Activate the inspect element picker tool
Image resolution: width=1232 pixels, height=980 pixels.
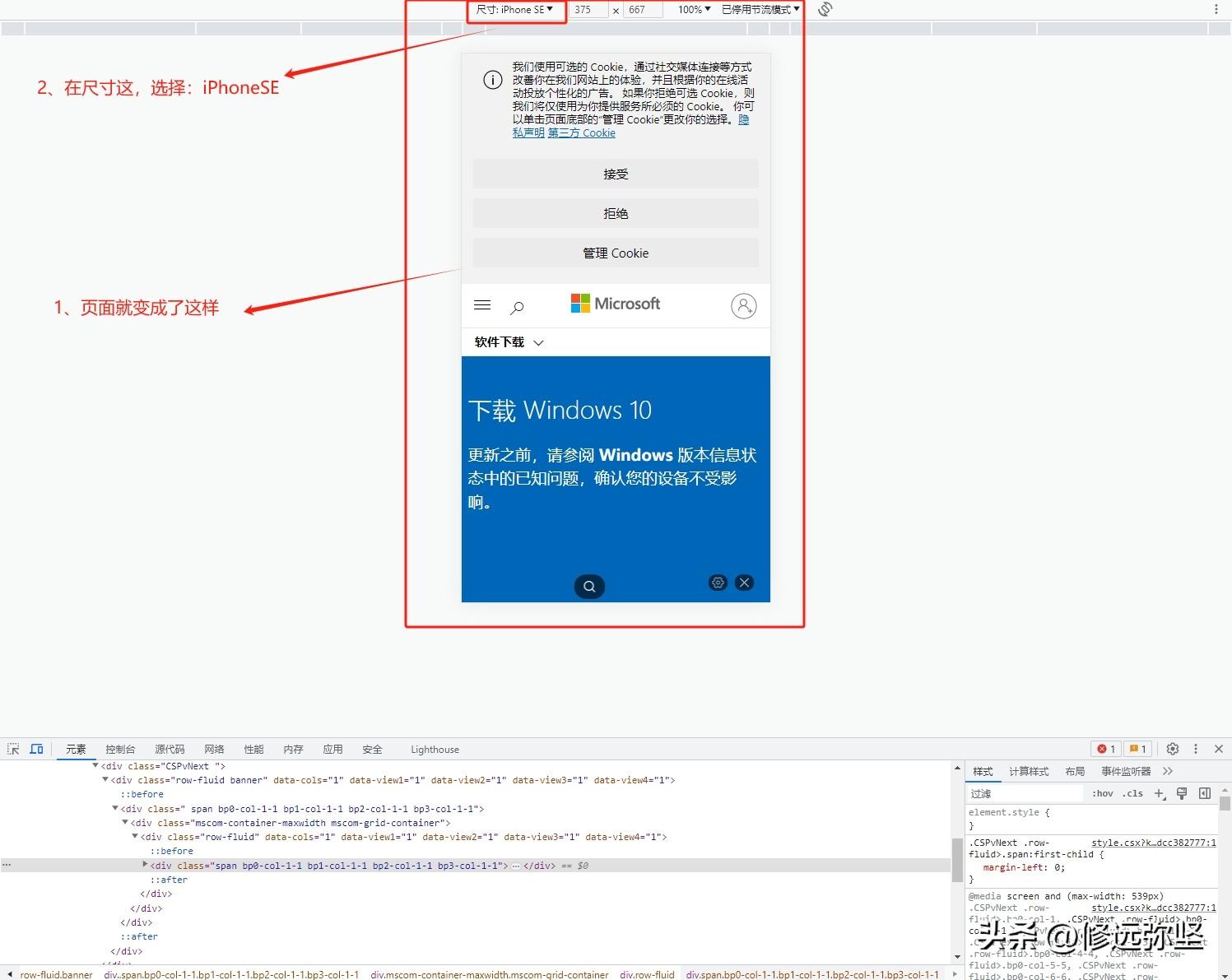pos(13,749)
